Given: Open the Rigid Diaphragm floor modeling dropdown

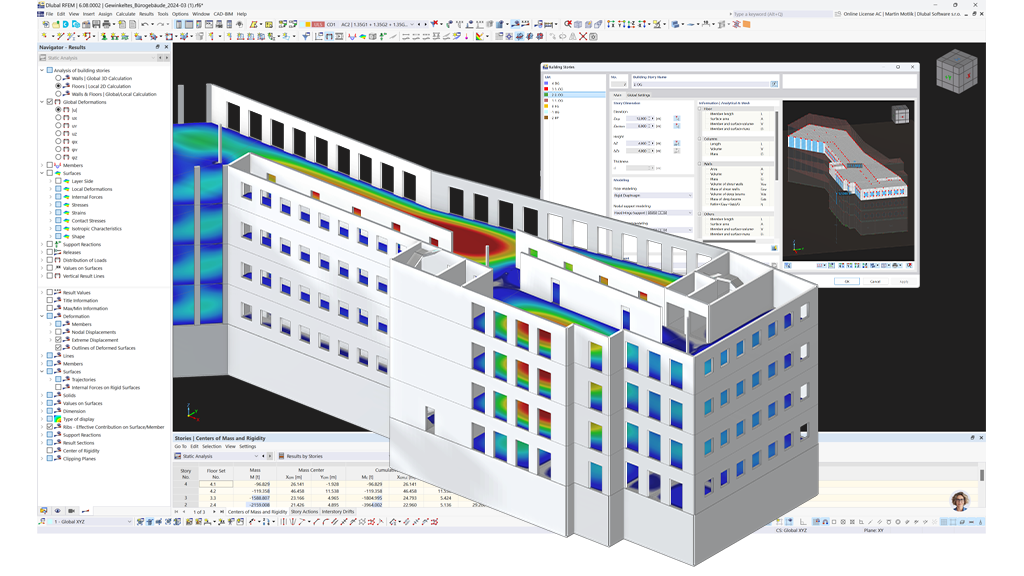Looking at the screenshot, I should (x=690, y=195).
